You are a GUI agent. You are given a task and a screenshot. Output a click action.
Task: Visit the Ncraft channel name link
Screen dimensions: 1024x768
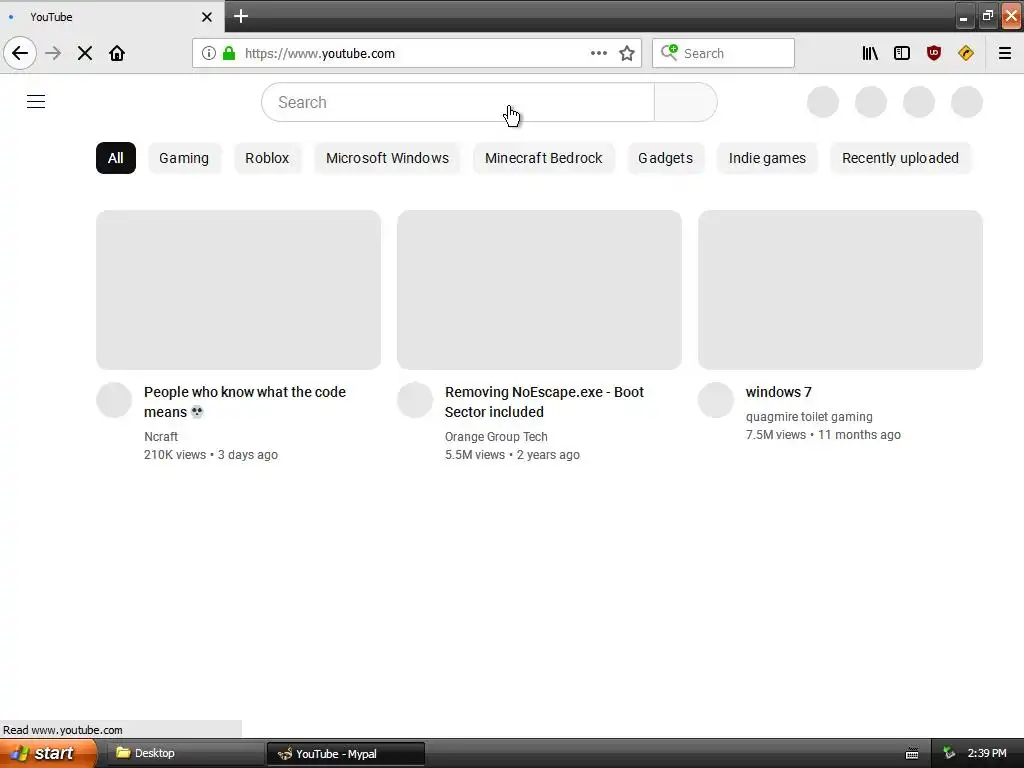pyautogui.click(x=161, y=436)
